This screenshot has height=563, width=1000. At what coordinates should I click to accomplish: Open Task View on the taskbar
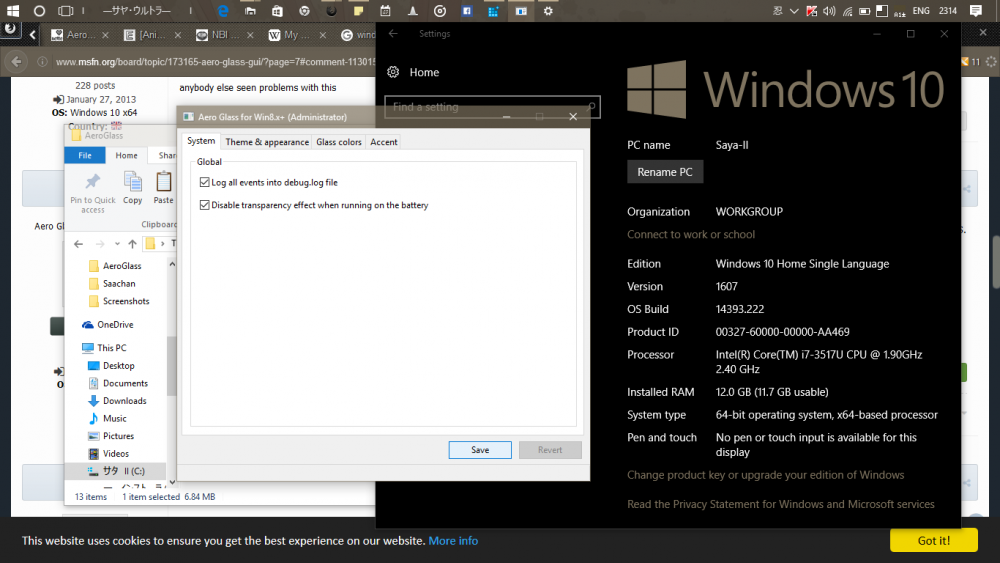(x=66, y=11)
